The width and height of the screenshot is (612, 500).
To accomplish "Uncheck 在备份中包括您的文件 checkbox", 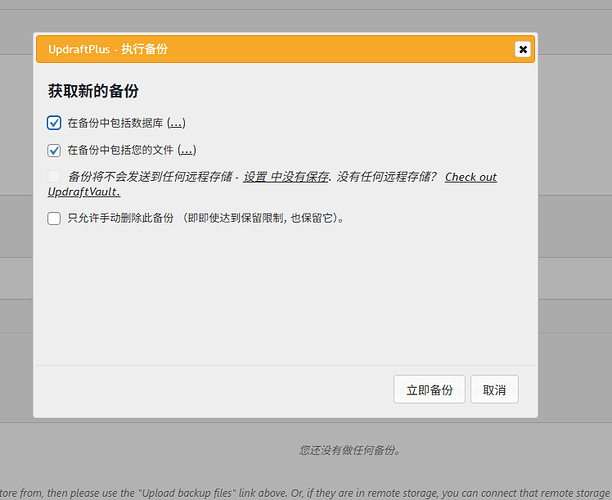I will (x=54, y=150).
